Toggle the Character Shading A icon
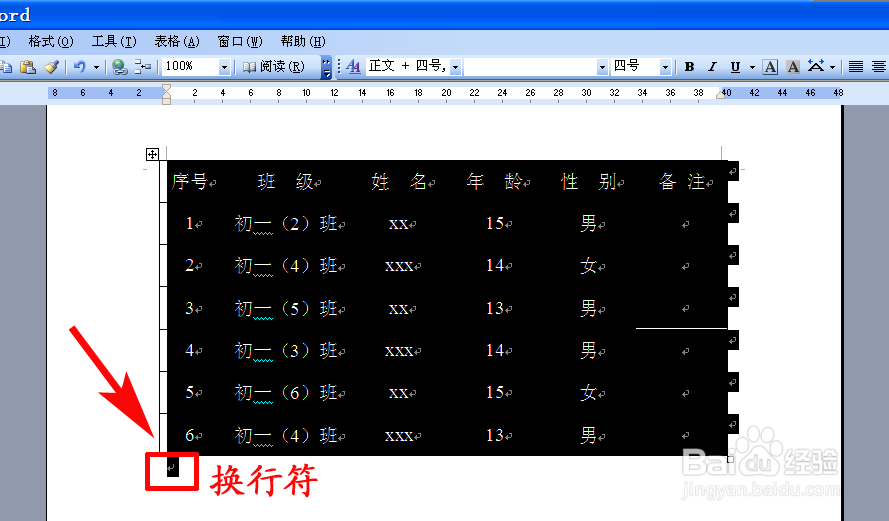The width and height of the screenshot is (889, 521). click(x=793, y=67)
